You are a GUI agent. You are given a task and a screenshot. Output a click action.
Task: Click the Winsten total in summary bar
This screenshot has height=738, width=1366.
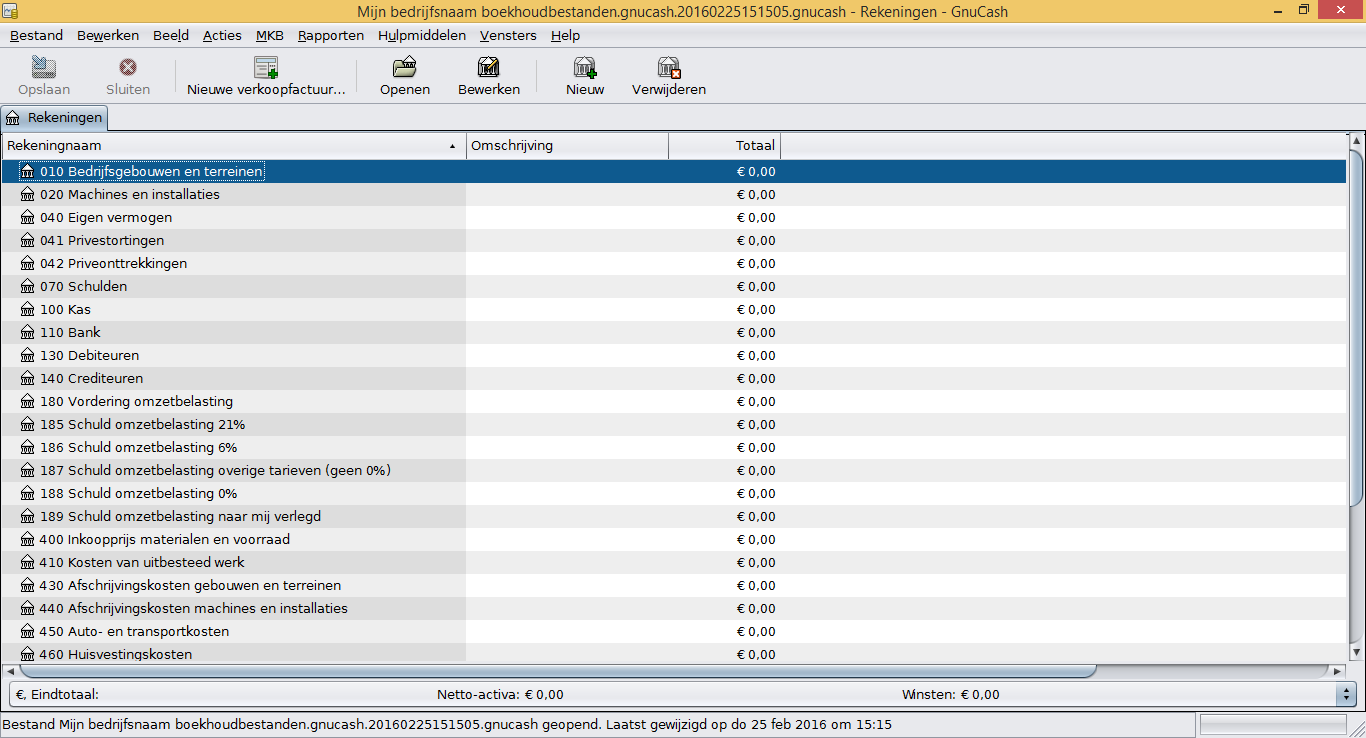pos(950,695)
